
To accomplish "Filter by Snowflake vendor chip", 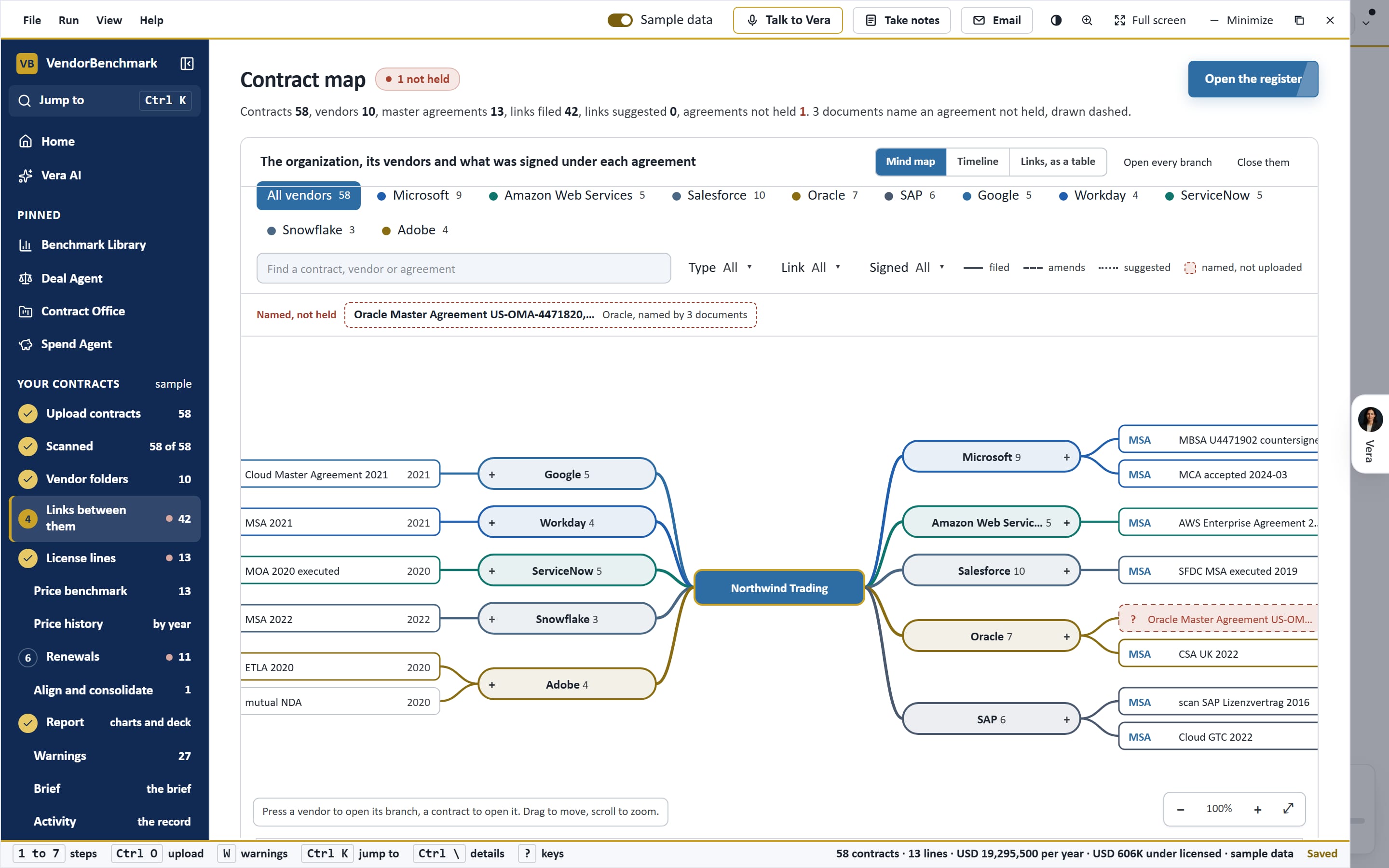I will pyautogui.click(x=311, y=230).
